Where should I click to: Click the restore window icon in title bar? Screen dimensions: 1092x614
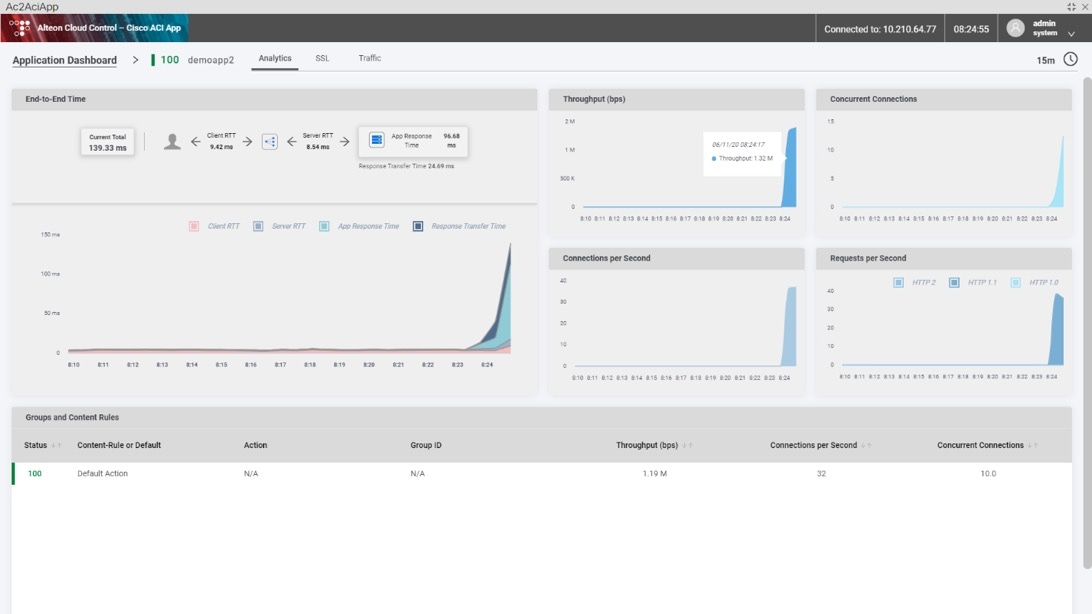tap(1071, 6)
